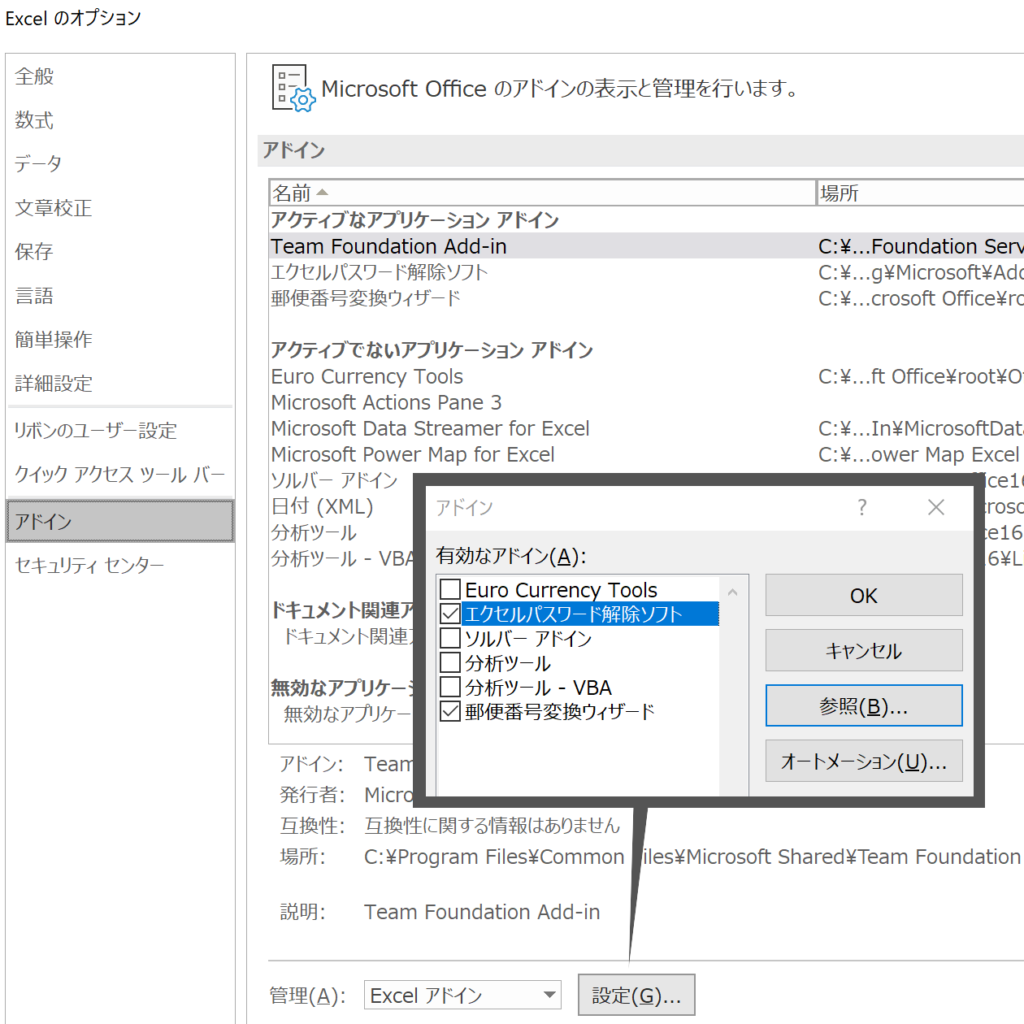Switch to セキュリティ センター category
Viewport: 1024px width, 1024px height.
pyautogui.click(x=89, y=566)
